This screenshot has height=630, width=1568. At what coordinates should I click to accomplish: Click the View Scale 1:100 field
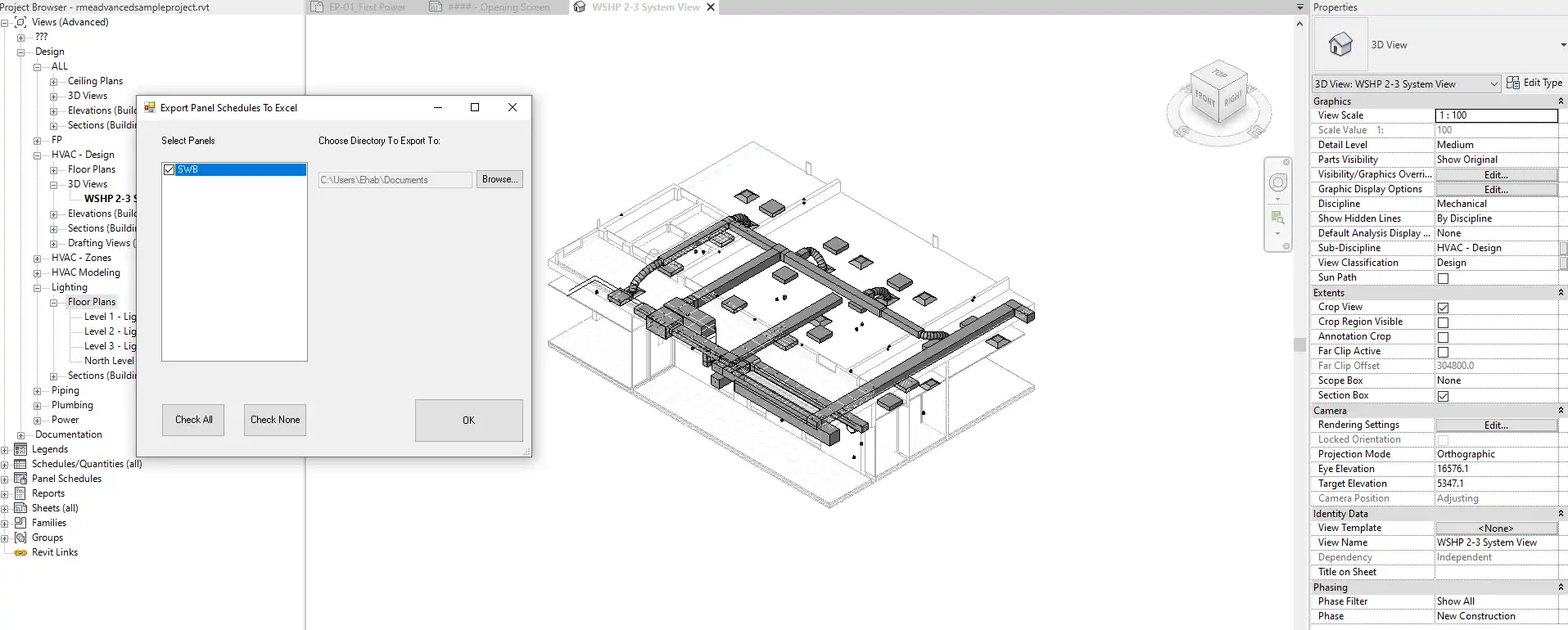pos(1496,115)
